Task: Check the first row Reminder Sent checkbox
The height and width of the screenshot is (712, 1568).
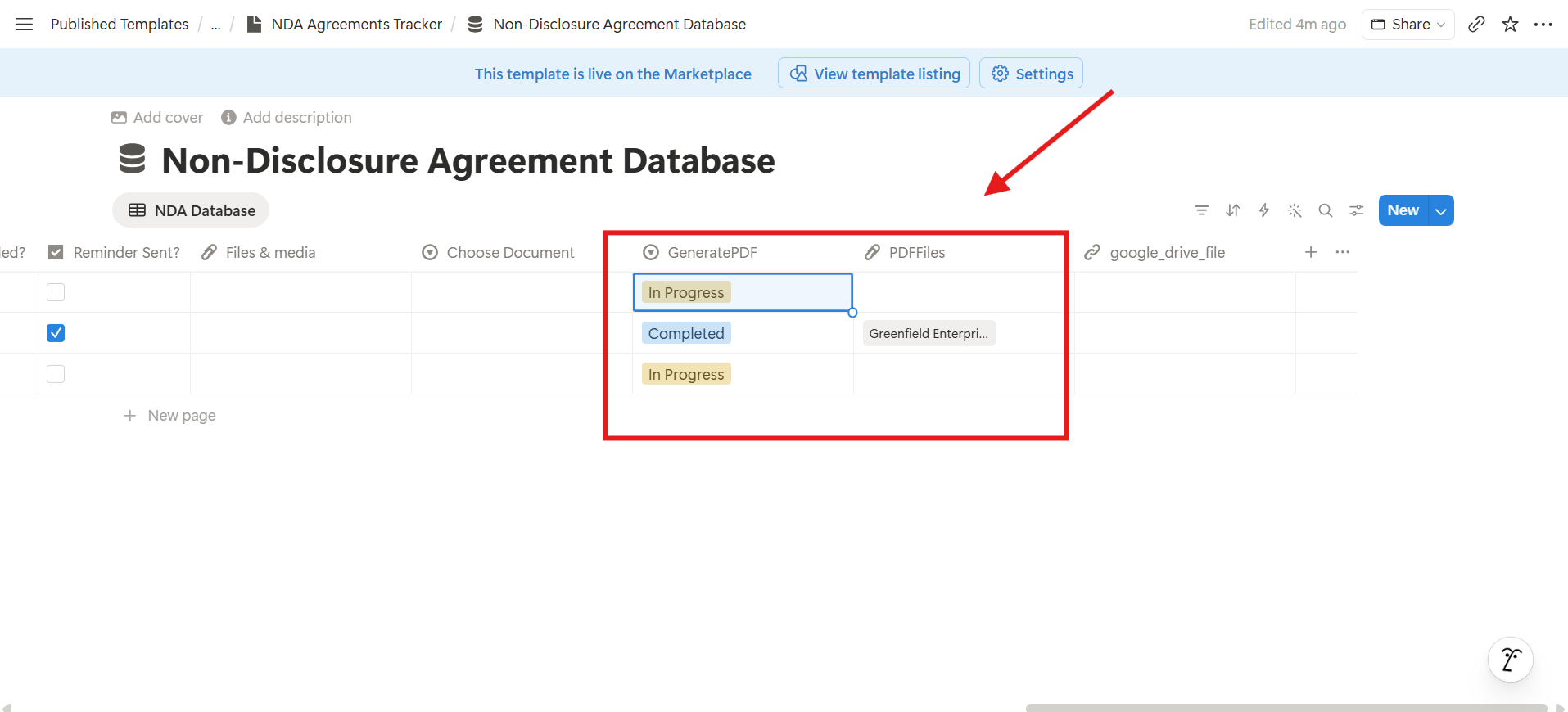Action: coord(56,292)
